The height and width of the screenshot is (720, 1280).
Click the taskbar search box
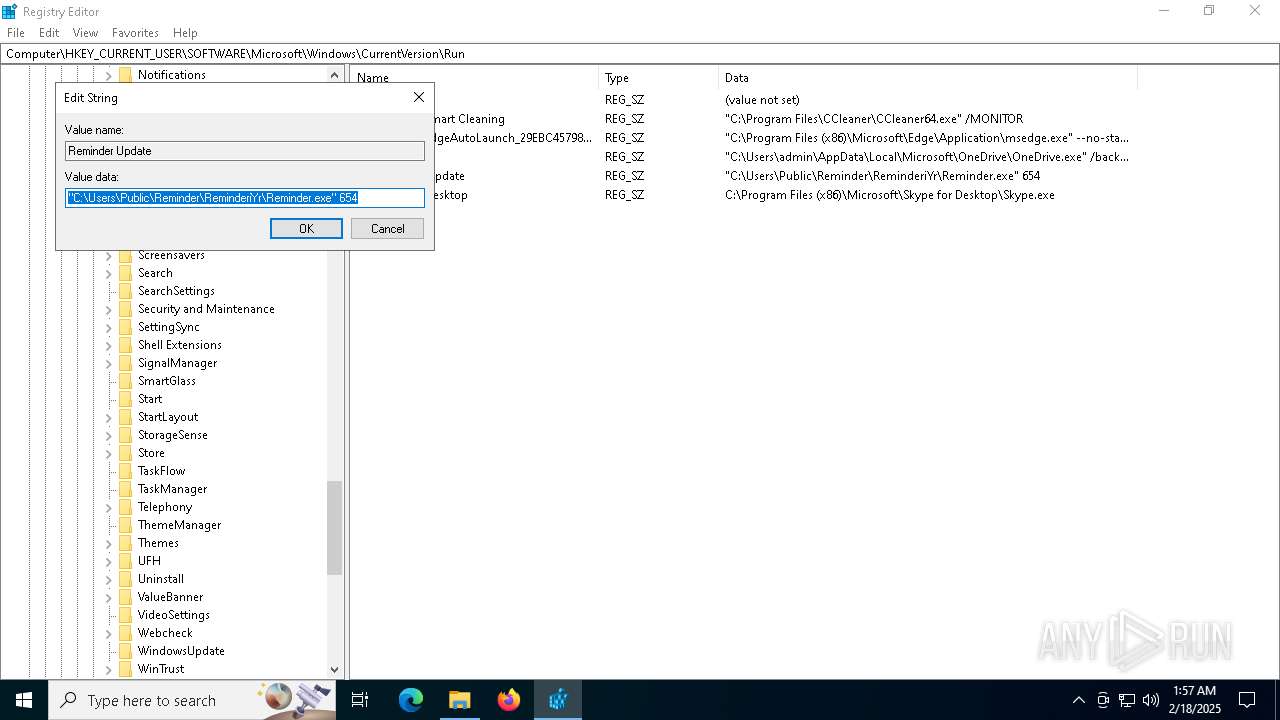click(x=192, y=700)
